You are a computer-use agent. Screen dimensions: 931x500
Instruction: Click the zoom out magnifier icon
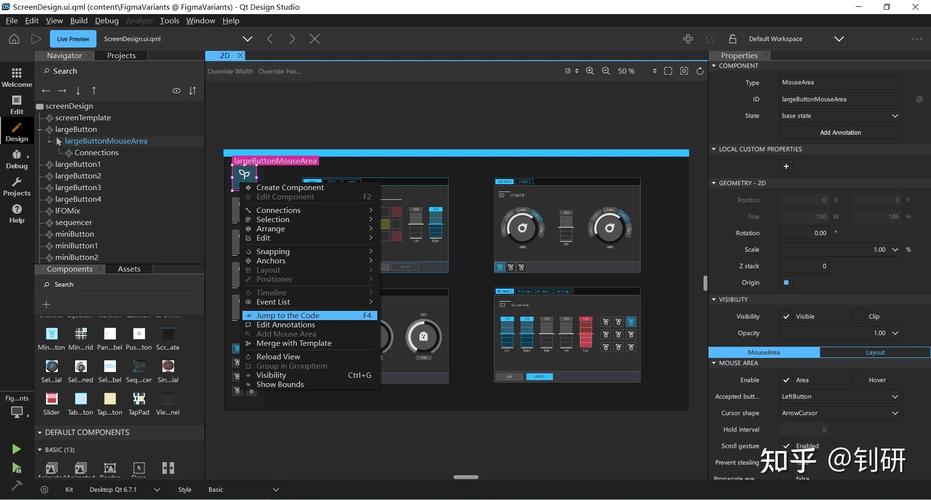coord(606,71)
